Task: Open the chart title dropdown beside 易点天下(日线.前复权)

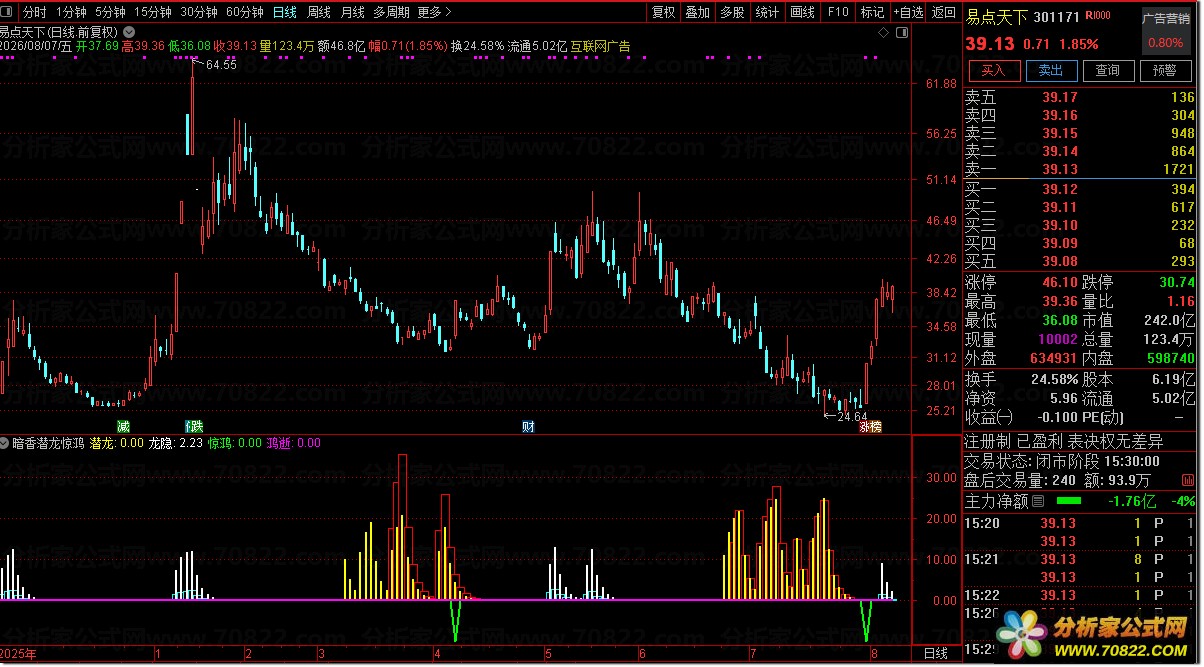Action: coord(128,32)
